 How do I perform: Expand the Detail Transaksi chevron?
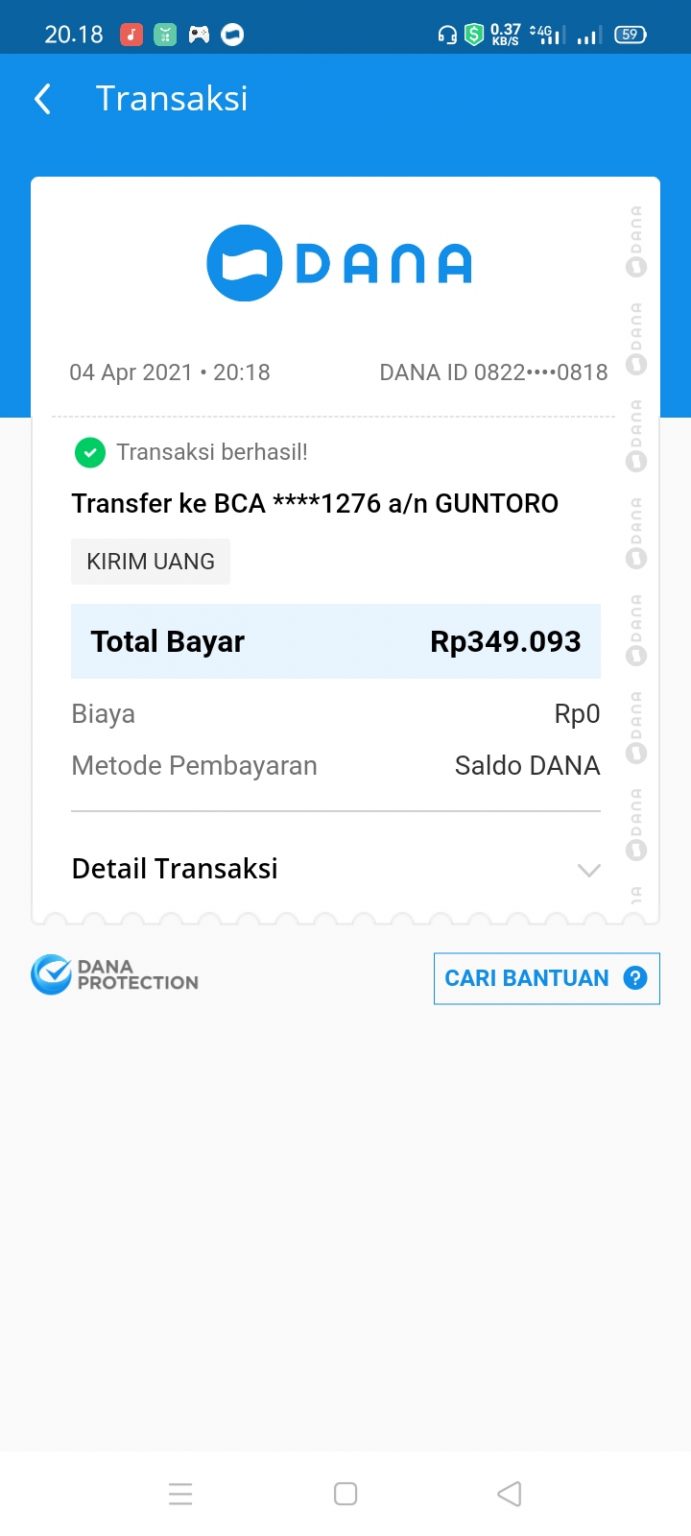tap(589, 870)
